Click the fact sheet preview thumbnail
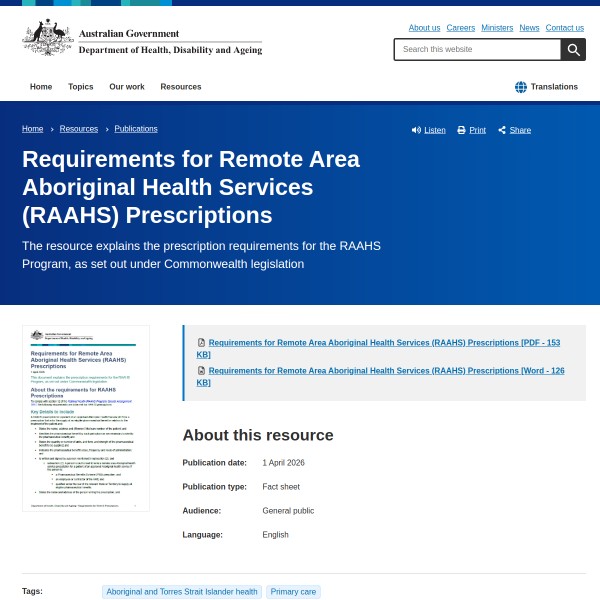Viewport: 600px width, 600px height. 86,418
